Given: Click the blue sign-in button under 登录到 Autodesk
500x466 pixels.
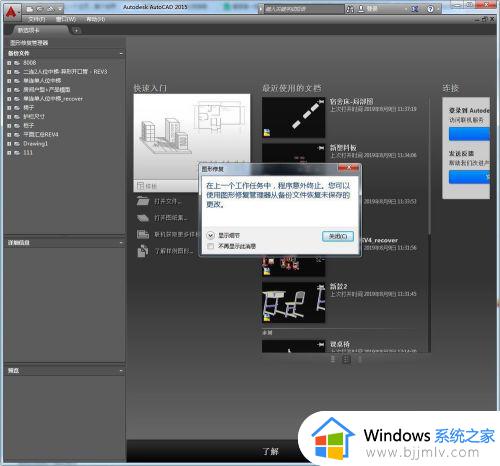Looking at the screenshot, I should tap(469, 134).
